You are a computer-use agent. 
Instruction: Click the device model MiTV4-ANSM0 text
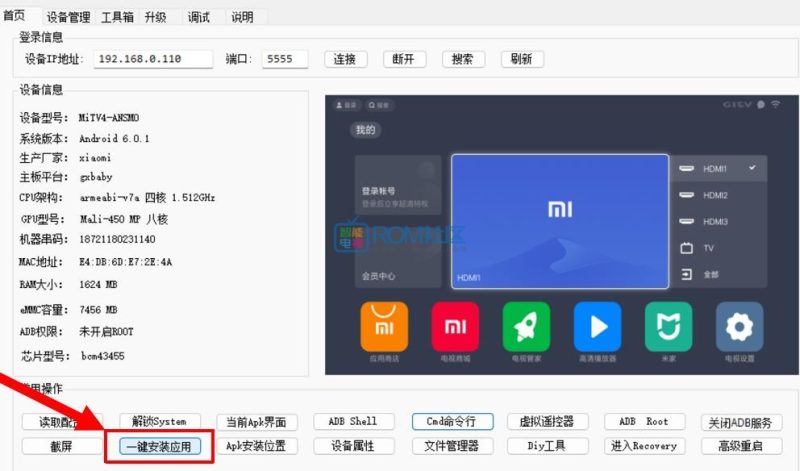(109, 118)
